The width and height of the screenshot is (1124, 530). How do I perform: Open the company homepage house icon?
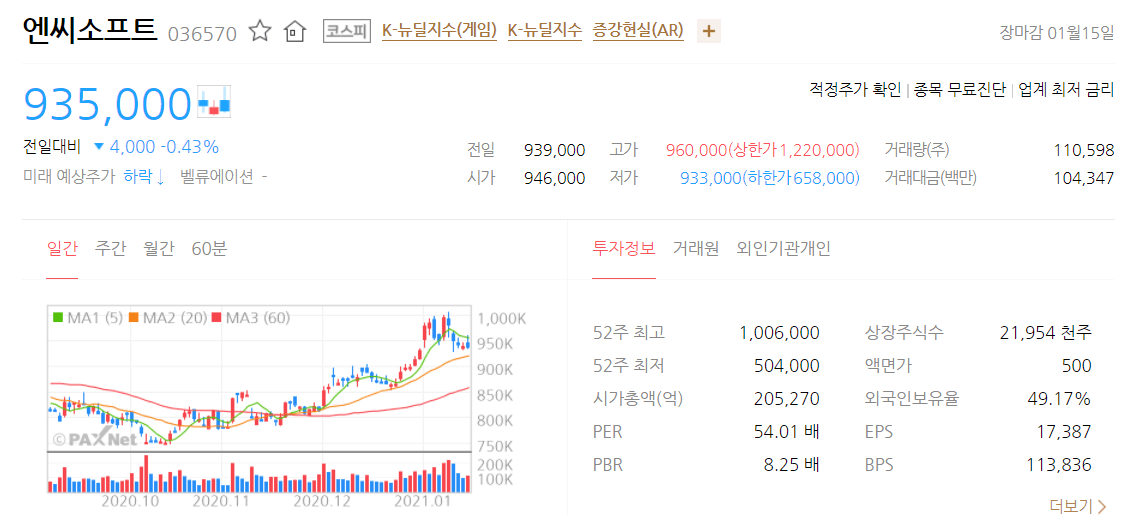coord(295,32)
